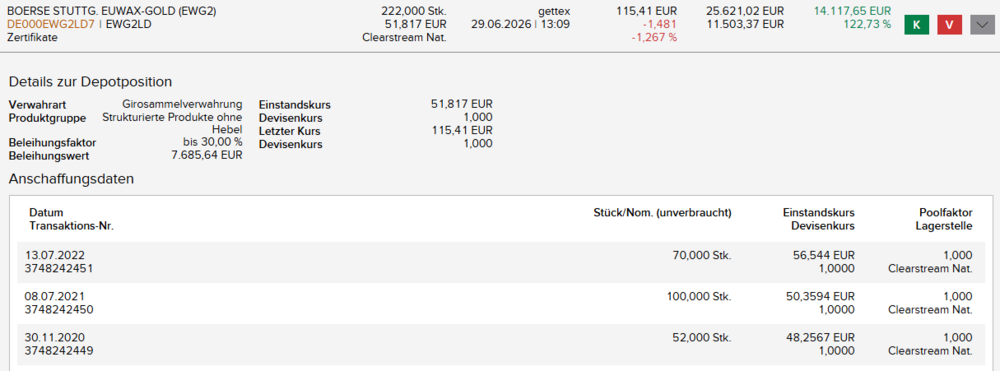Image resolution: width=1000 pixels, height=371 pixels.
Task: Click the Anschaffungsdaten section heading
Action: coord(71,178)
